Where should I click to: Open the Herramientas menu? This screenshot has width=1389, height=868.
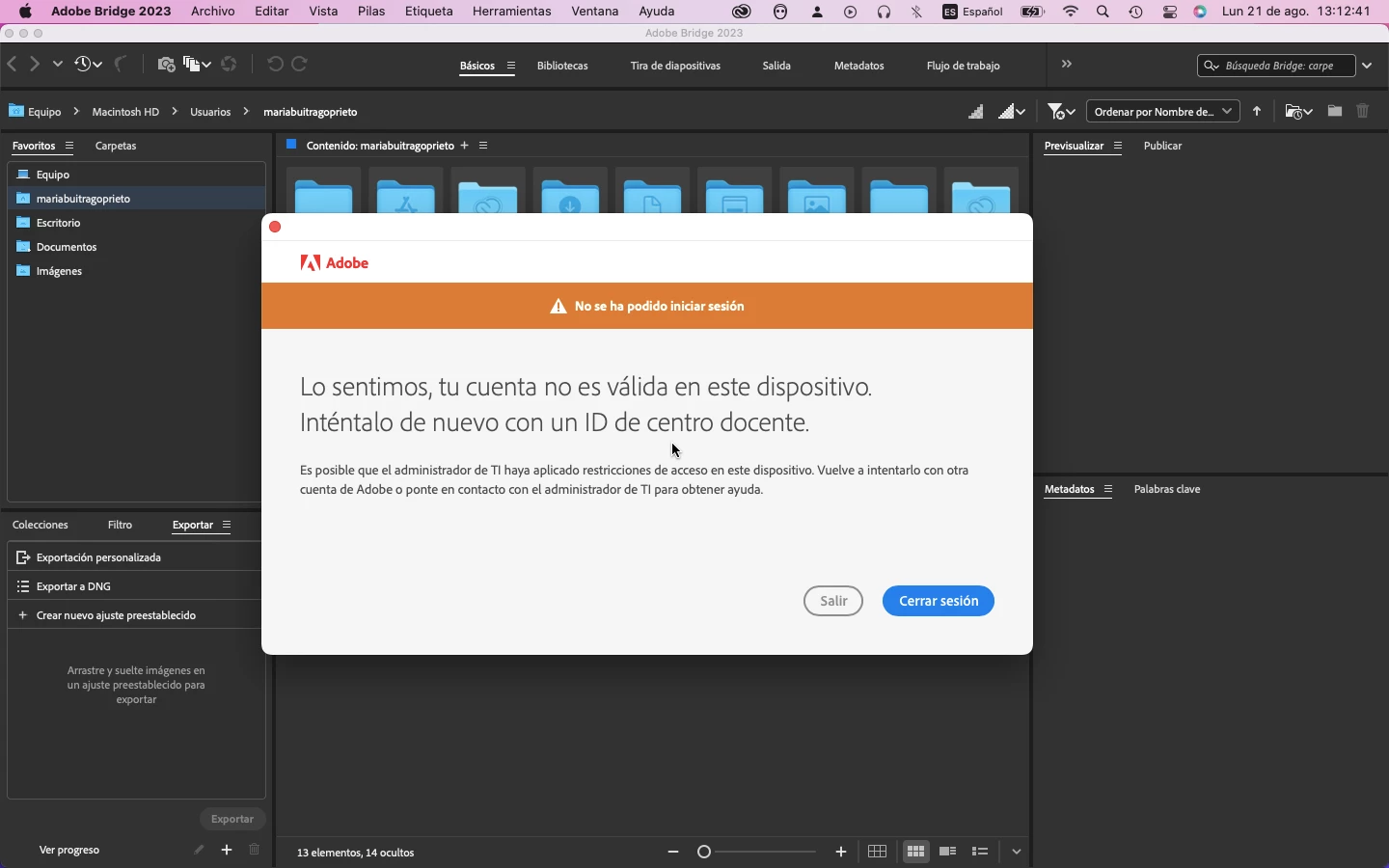tap(512, 12)
